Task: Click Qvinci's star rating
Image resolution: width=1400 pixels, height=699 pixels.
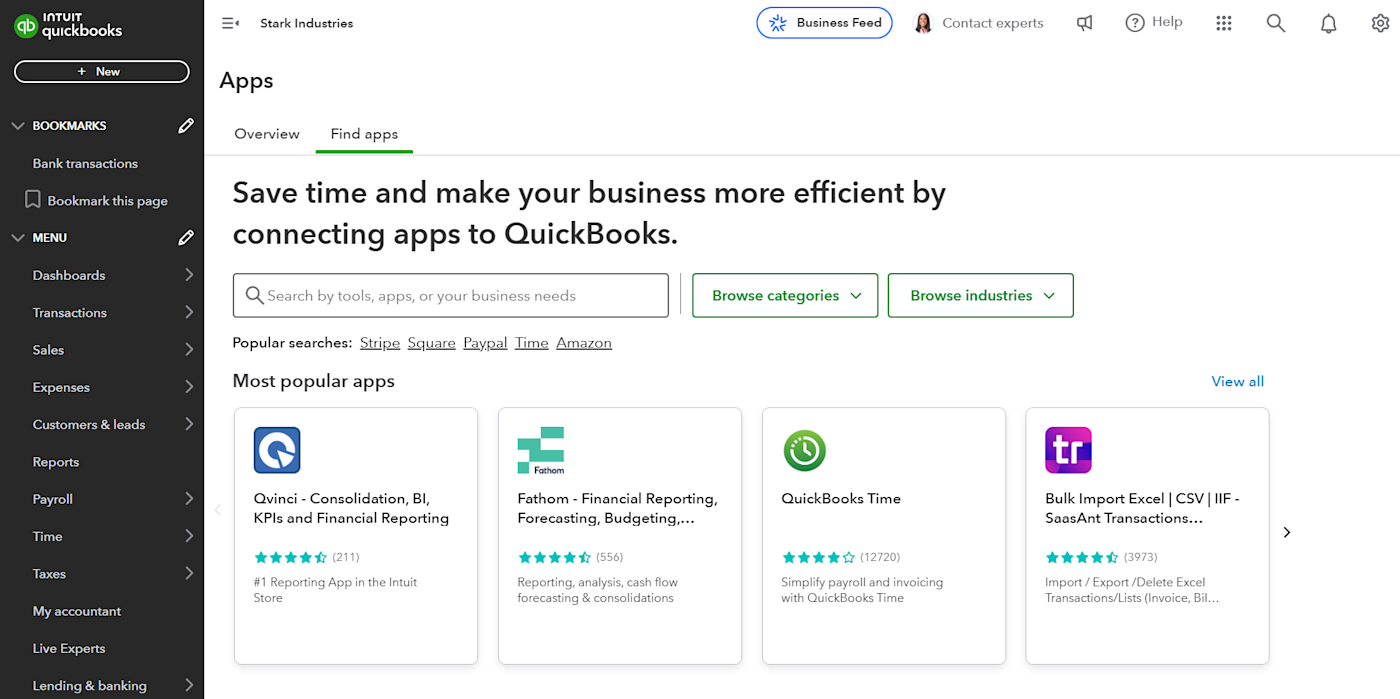Action: click(x=290, y=557)
